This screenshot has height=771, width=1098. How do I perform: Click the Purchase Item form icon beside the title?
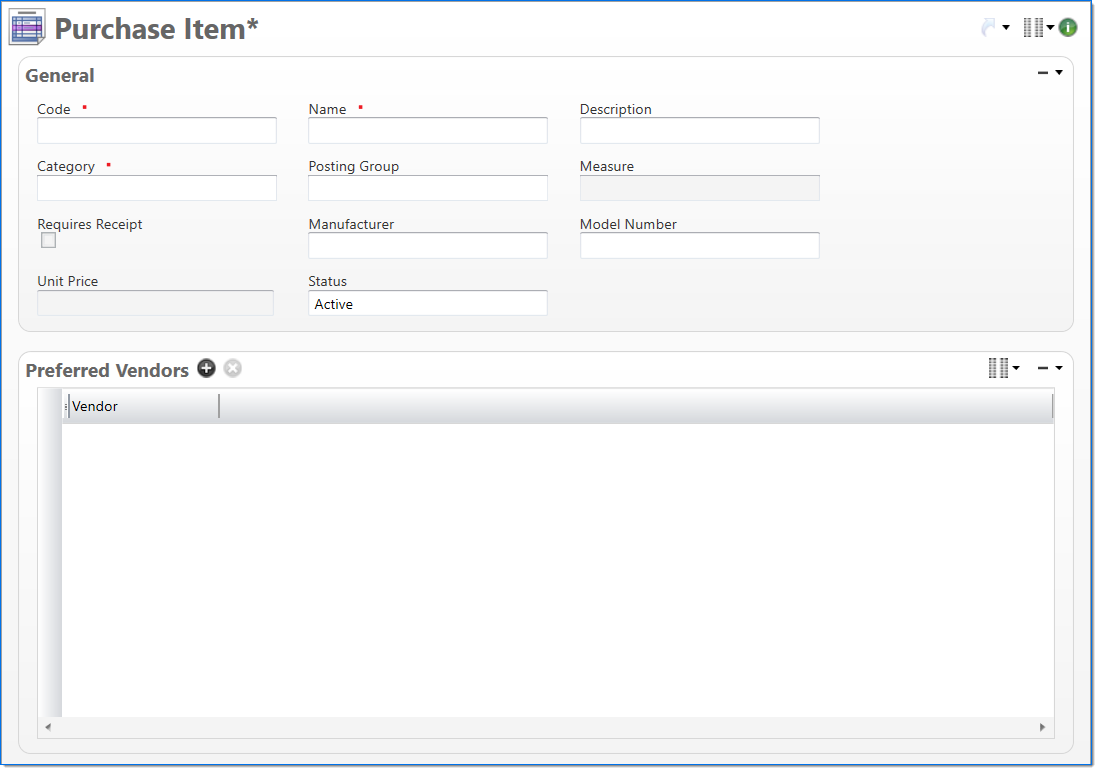(x=27, y=28)
